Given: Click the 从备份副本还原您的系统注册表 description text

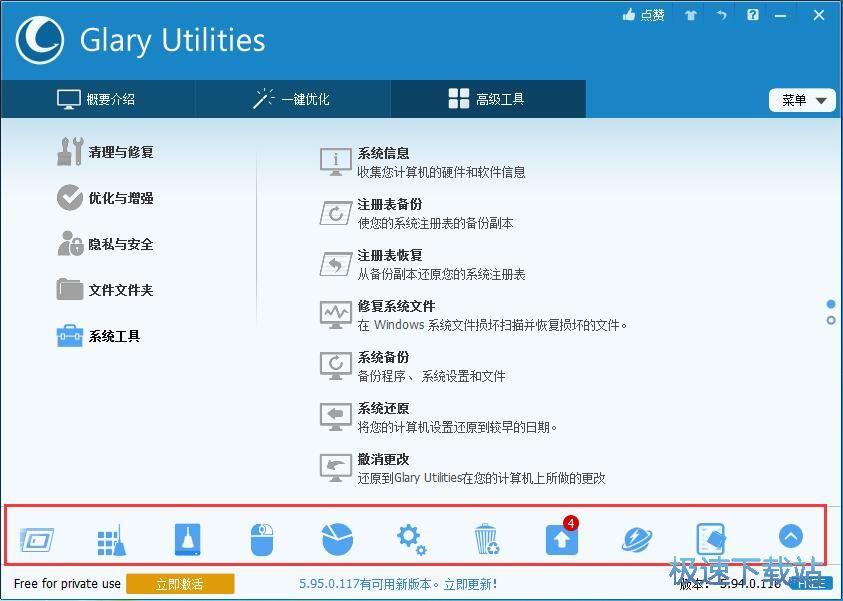Looking at the screenshot, I should (441, 274).
